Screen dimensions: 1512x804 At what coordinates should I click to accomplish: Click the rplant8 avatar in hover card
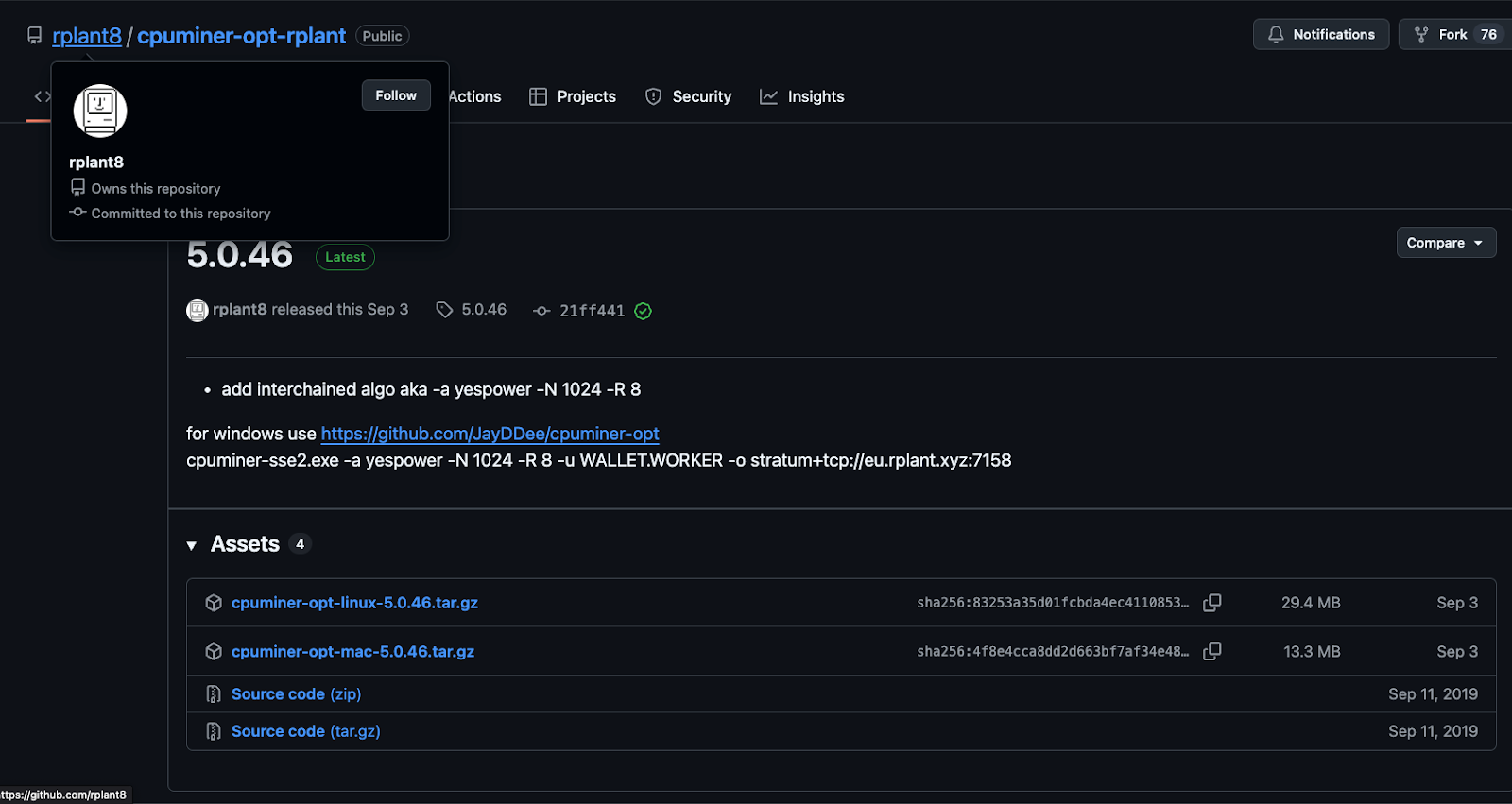tap(100, 111)
